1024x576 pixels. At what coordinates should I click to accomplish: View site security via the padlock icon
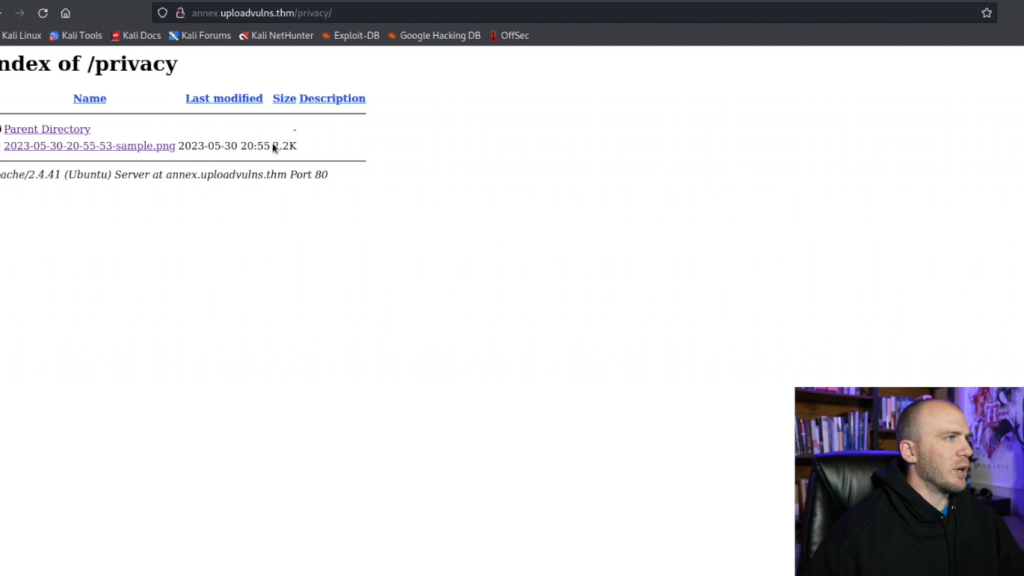click(x=180, y=13)
